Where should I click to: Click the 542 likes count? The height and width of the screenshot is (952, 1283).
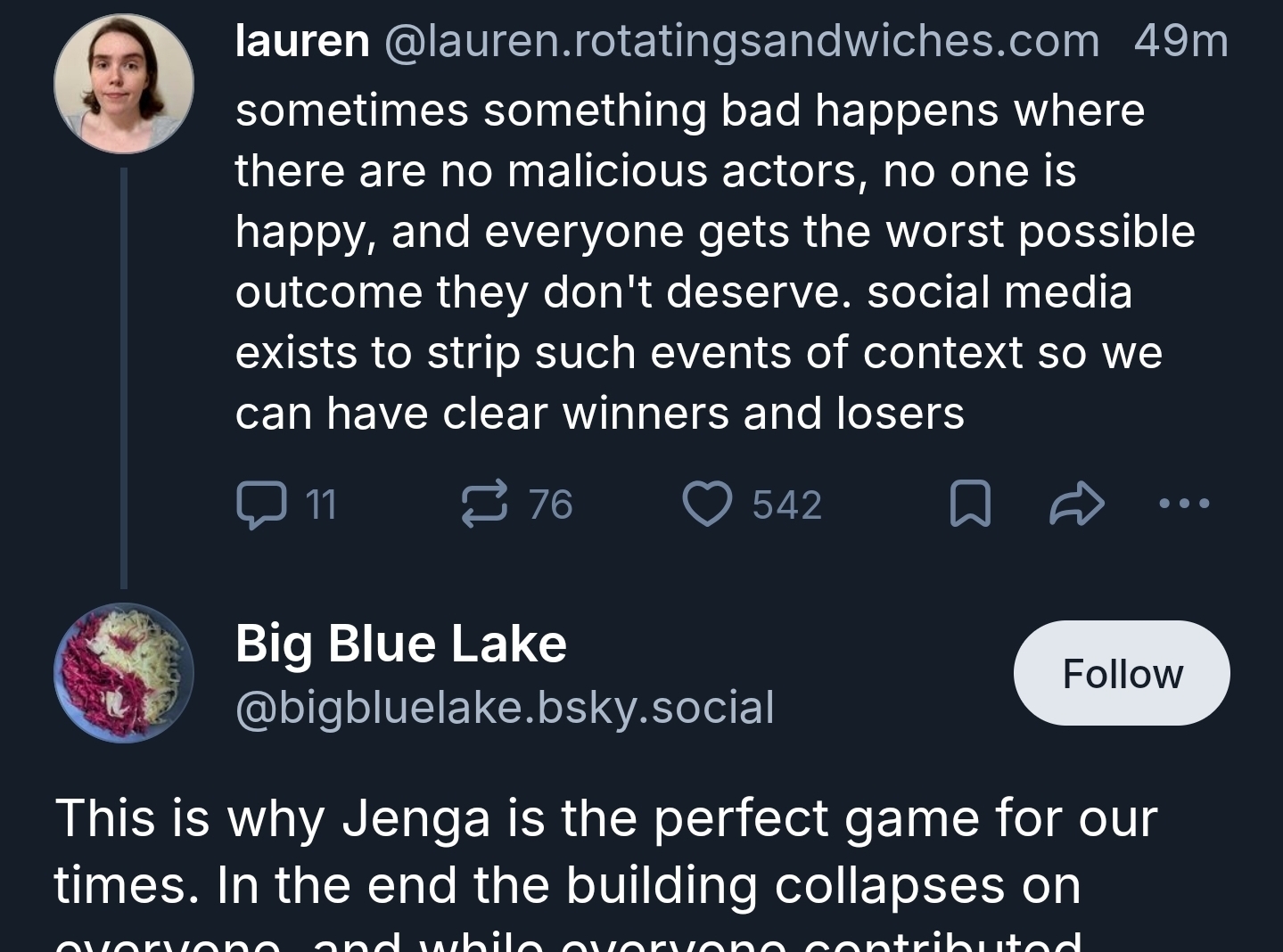[x=786, y=505]
